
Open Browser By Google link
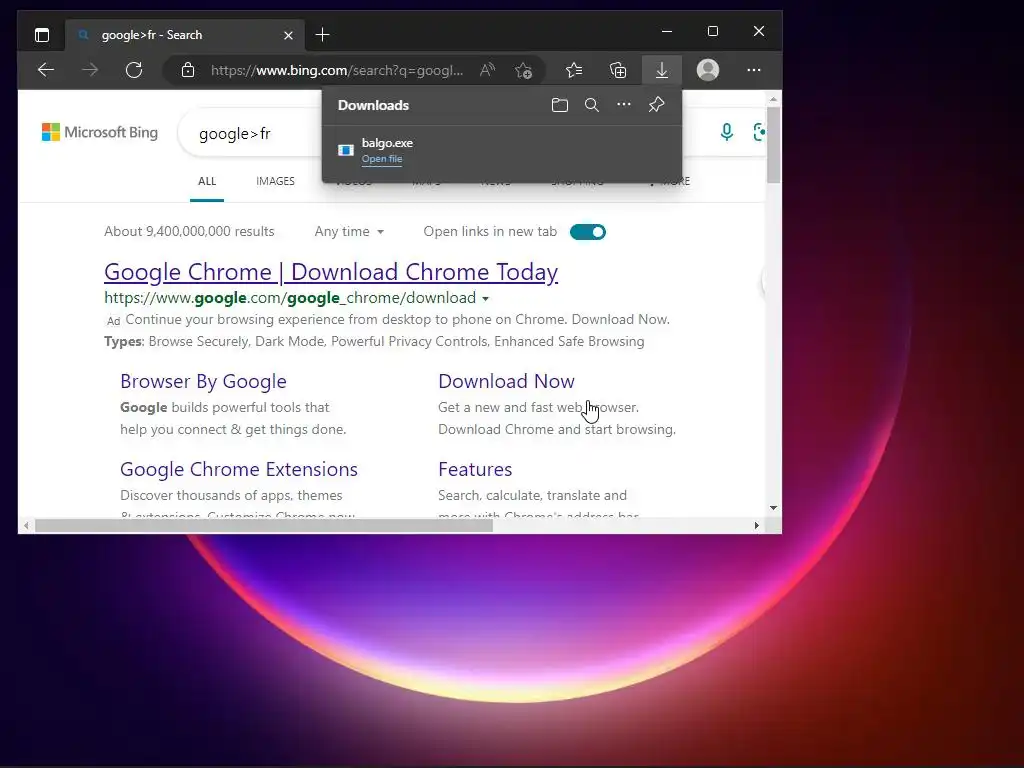(203, 381)
